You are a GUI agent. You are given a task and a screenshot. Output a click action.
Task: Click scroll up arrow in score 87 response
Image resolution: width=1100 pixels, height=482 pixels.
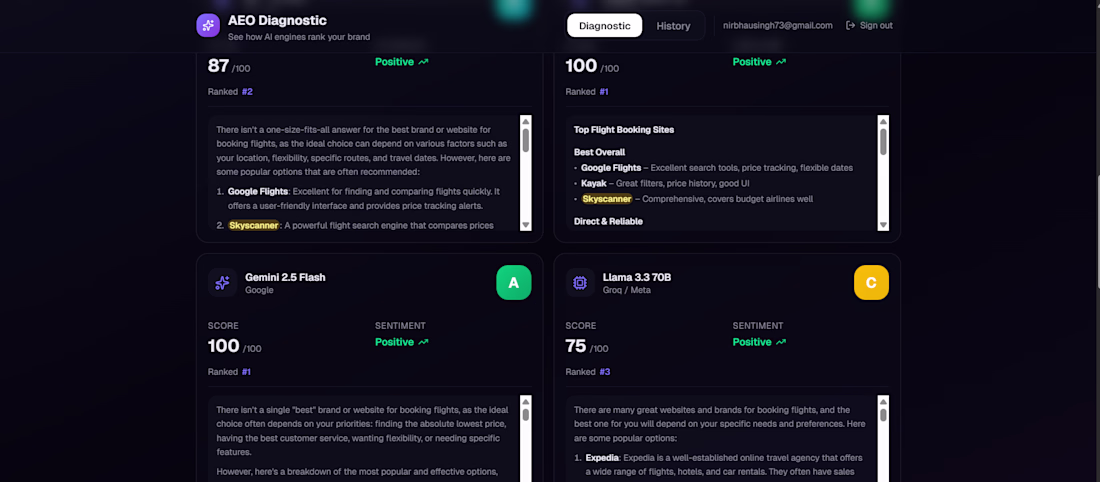click(525, 121)
